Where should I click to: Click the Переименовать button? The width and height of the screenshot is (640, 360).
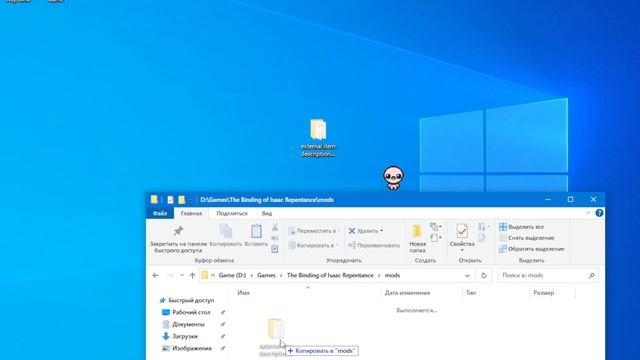point(373,245)
